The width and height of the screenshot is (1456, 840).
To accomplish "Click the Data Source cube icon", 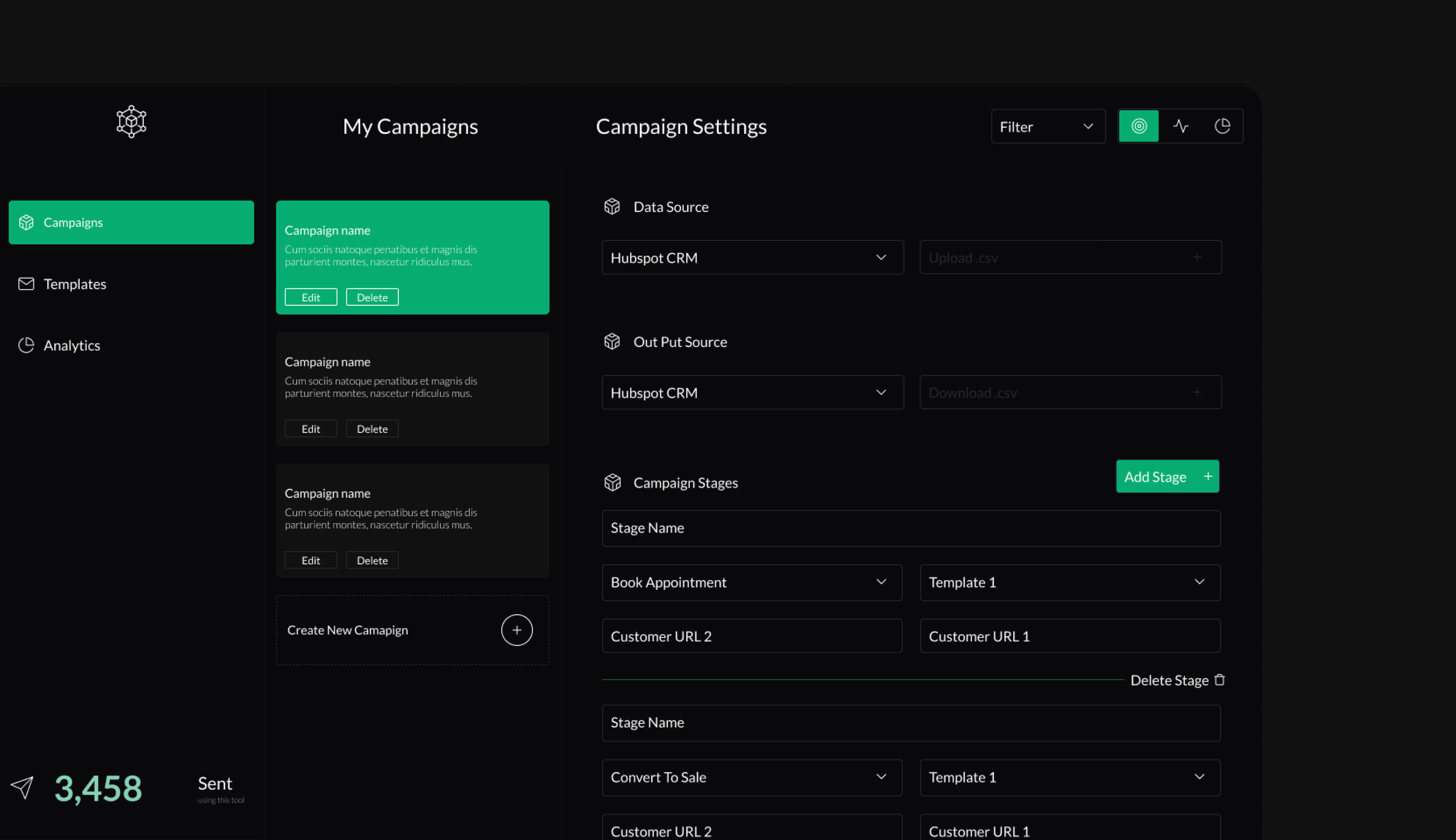I will coord(612,206).
